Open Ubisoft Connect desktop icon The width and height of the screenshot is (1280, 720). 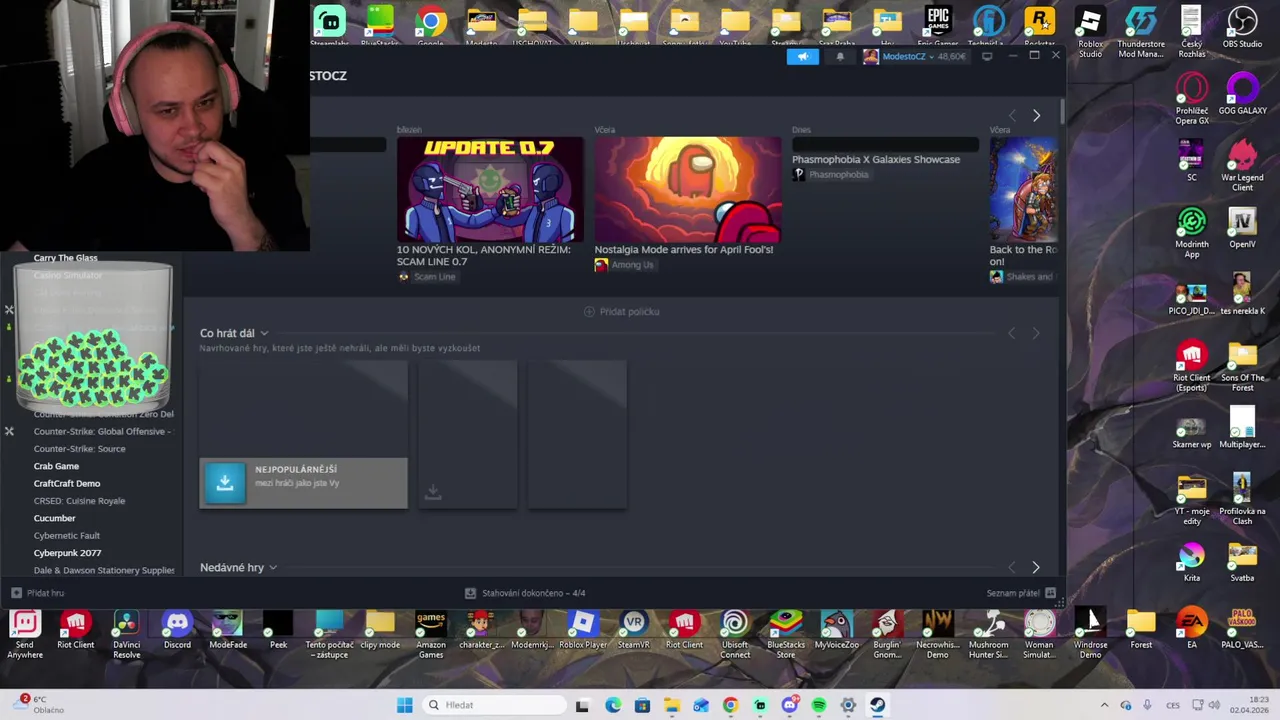735,632
